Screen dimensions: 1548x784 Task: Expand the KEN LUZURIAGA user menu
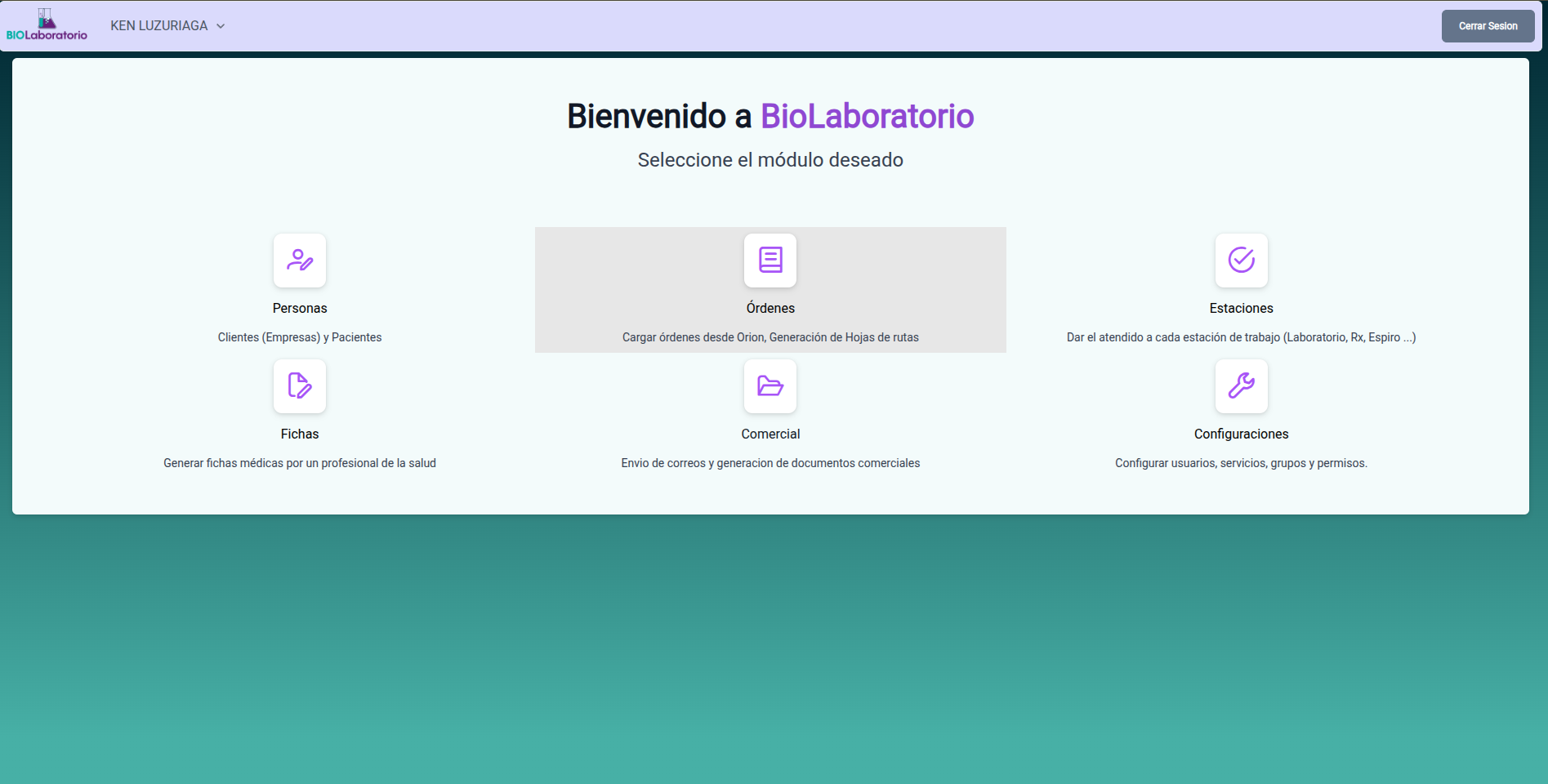159,25
